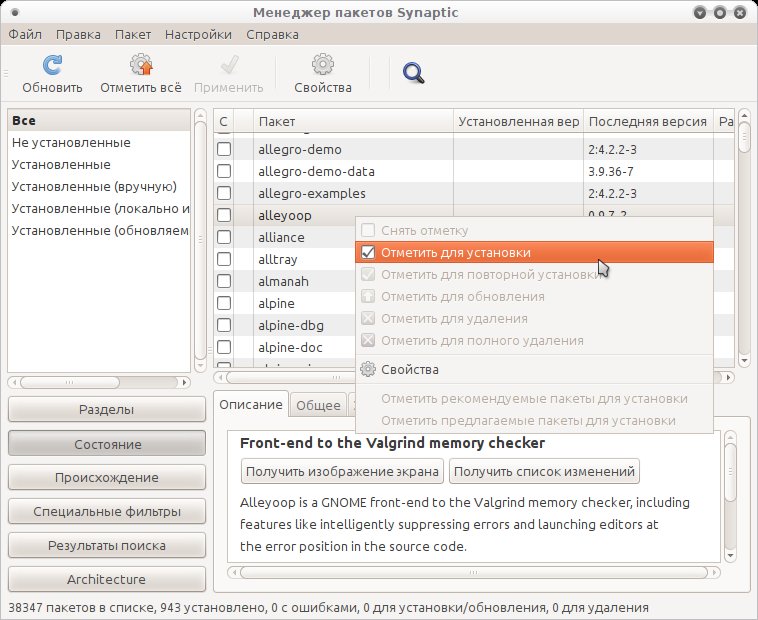Click the allegro-examples package name

[312, 193]
